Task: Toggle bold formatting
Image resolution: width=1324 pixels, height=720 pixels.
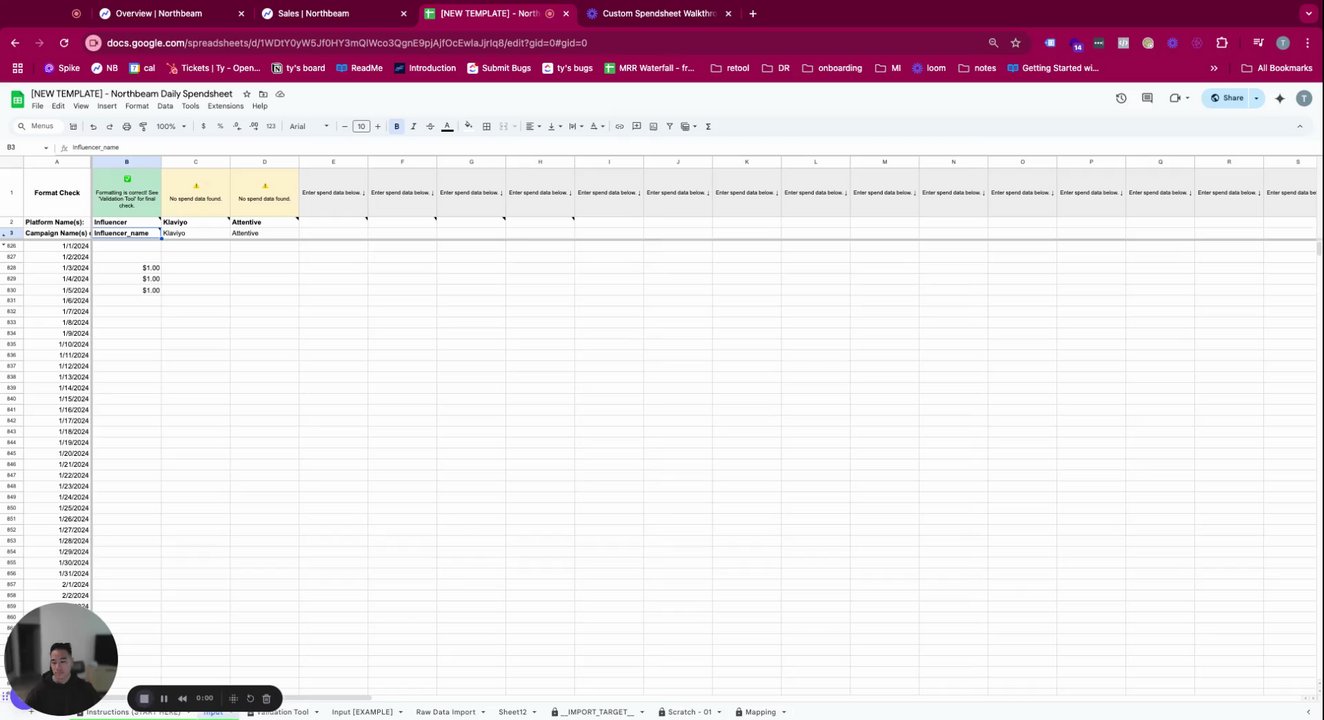Action: [x=396, y=127]
